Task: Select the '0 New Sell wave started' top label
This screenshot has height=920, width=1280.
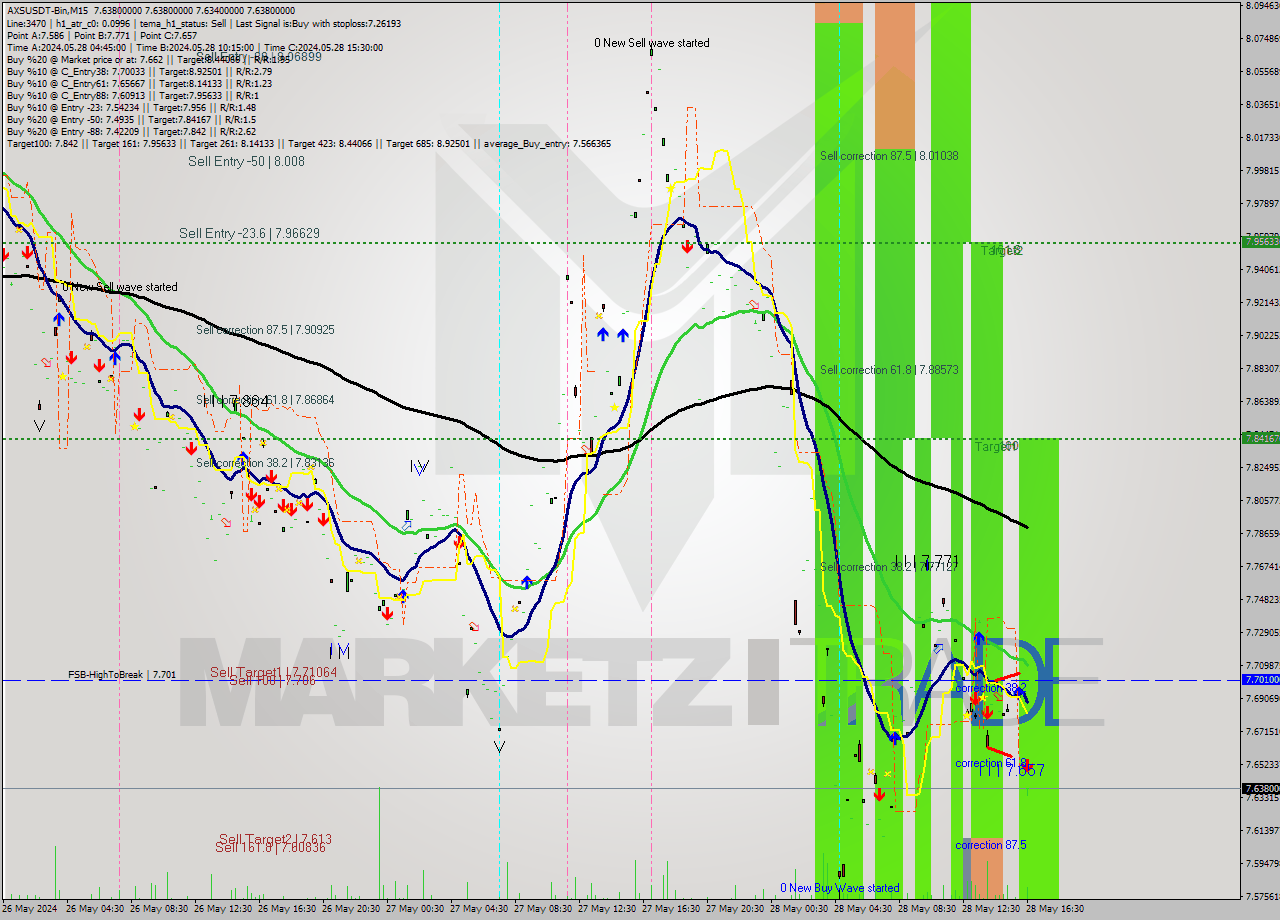Action: (652, 43)
